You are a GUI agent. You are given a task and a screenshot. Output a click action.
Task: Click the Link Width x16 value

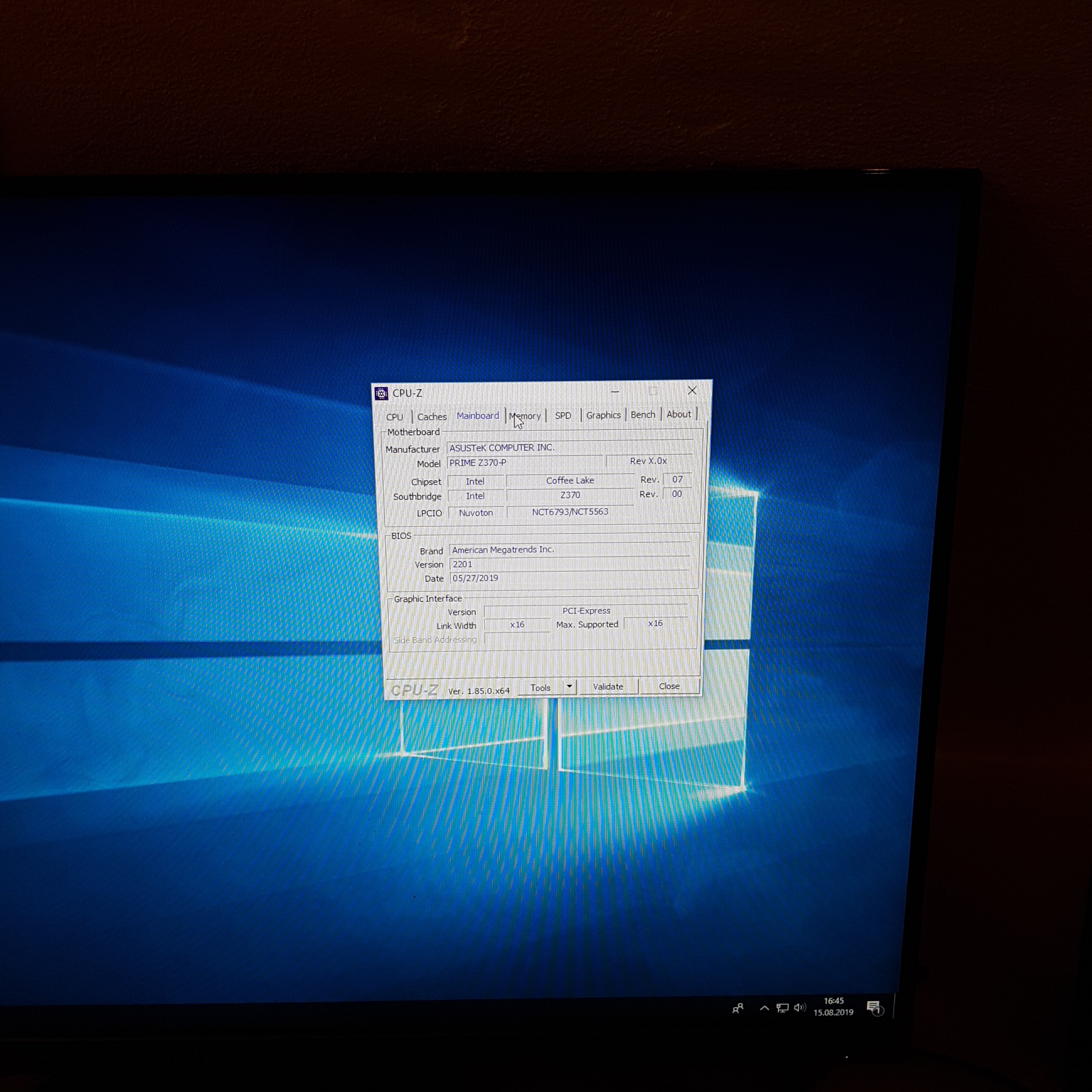(x=517, y=624)
